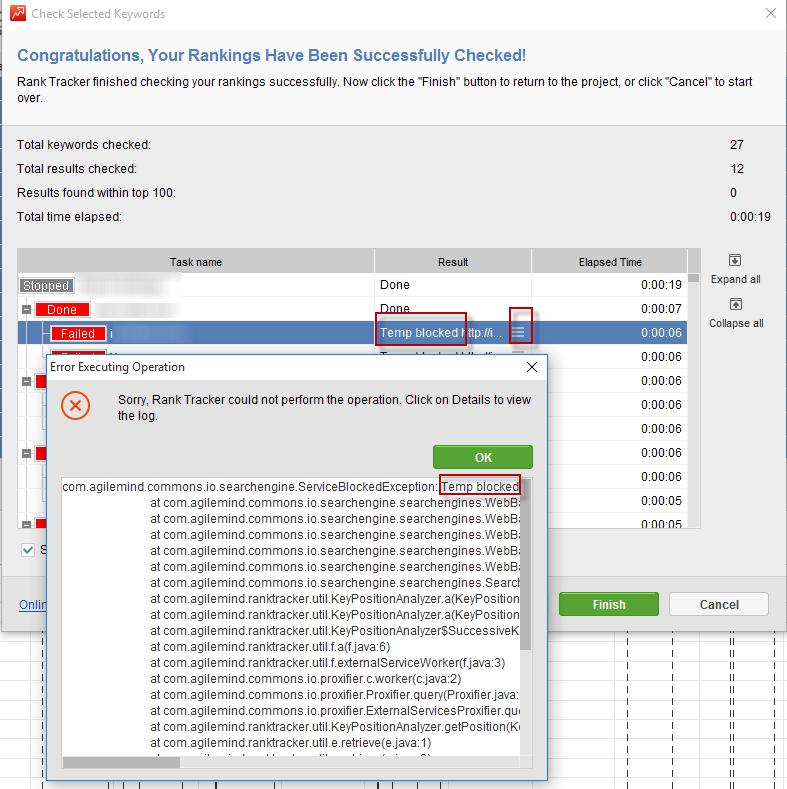The image size is (787, 789).
Task: Click the Results found within top 100 label
Action: (x=97, y=193)
